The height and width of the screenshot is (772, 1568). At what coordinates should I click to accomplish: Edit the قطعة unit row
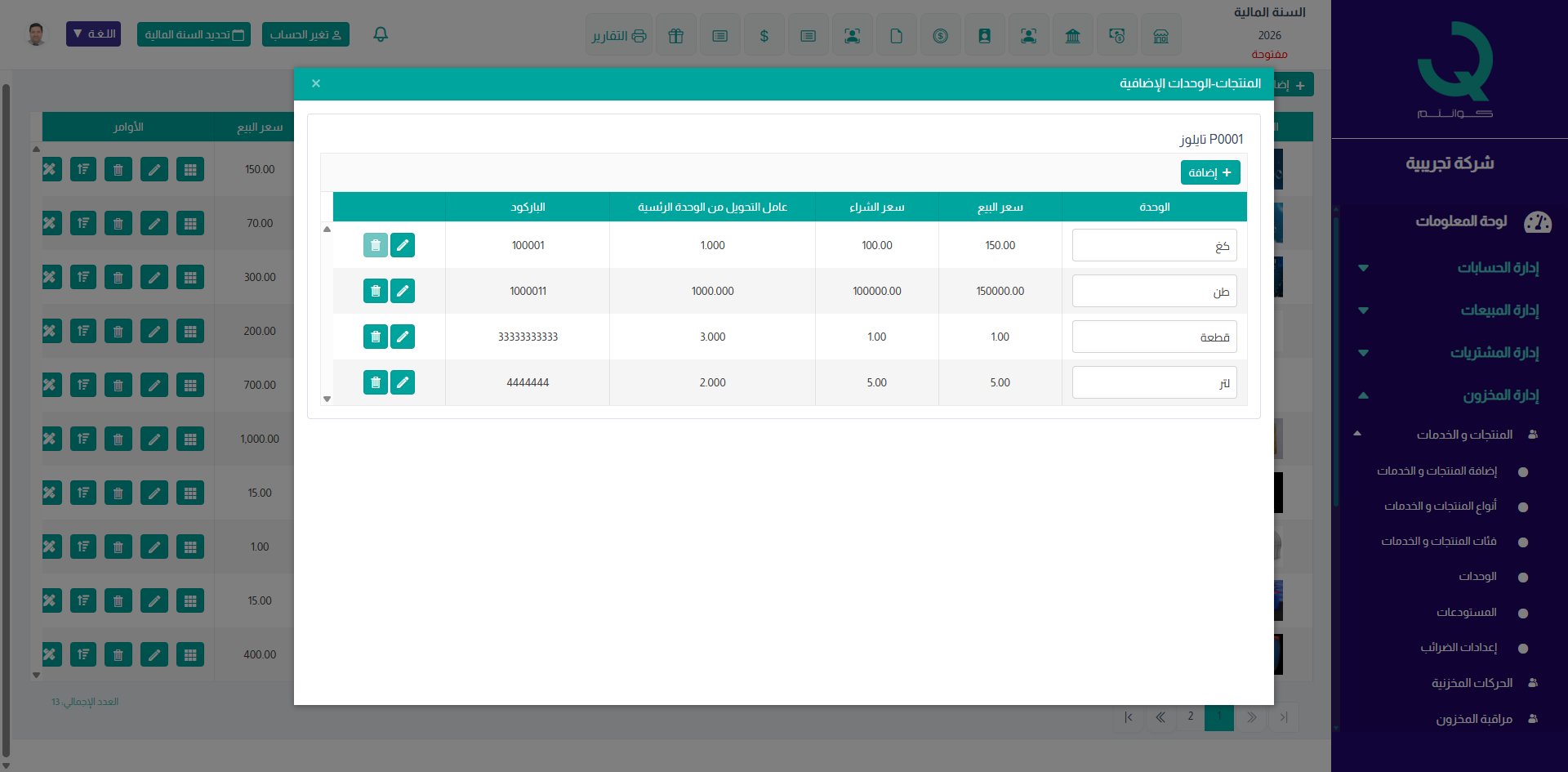403,337
